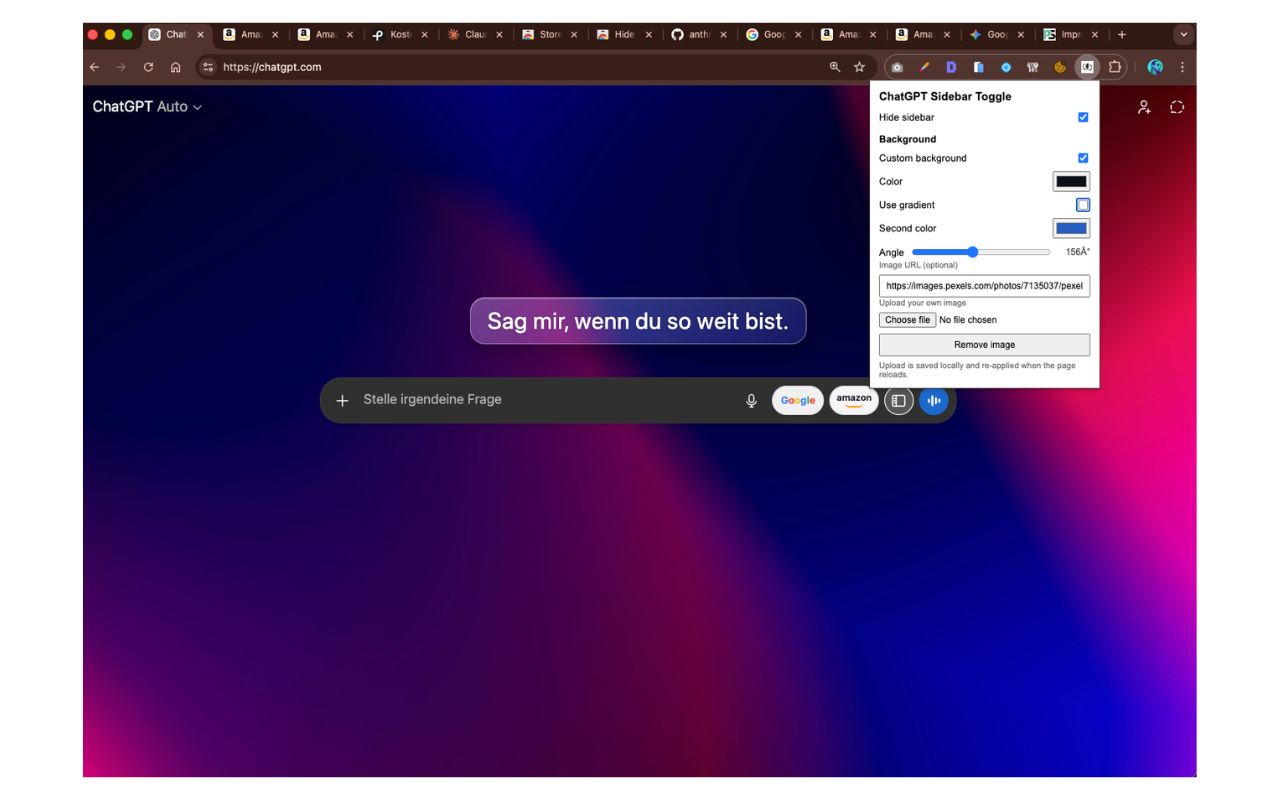Viewport: 1280px width, 800px height.
Task: Click the amazon button in the prompt box
Action: point(854,400)
